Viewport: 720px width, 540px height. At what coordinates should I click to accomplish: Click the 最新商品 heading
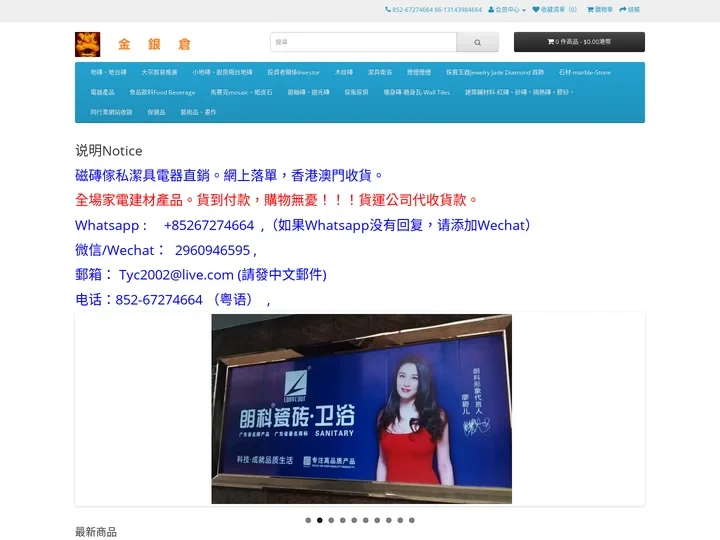click(96, 532)
